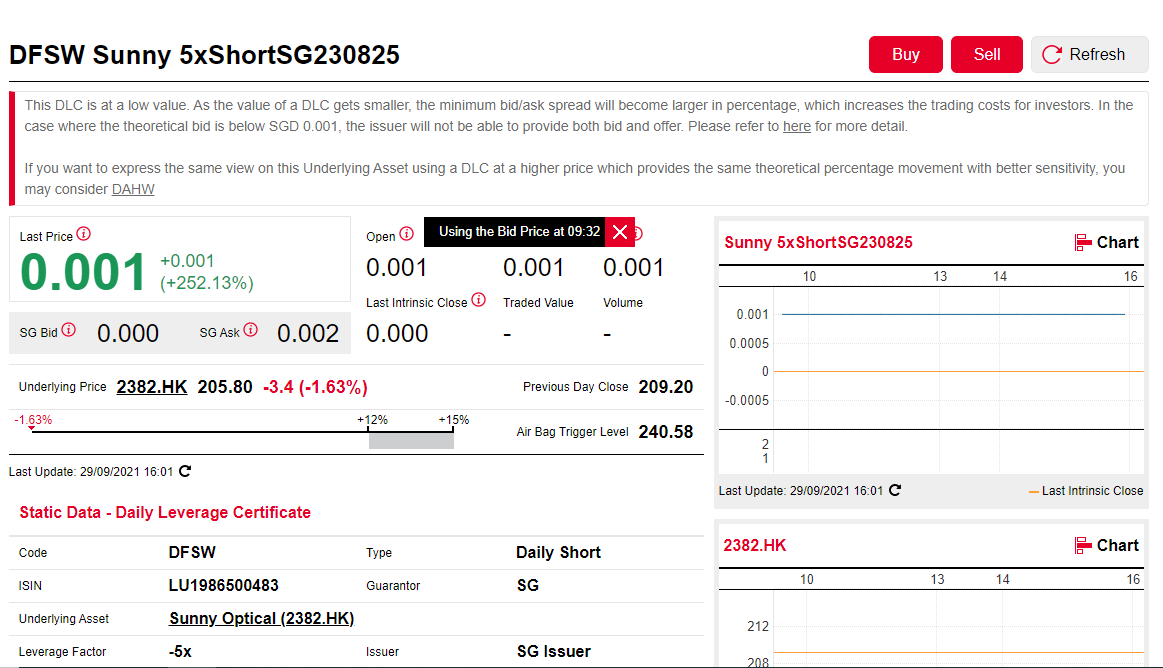Reload data icon under Sunny 5xShort chart
The width and height of the screenshot is (1163, 668).
(895, 490)
